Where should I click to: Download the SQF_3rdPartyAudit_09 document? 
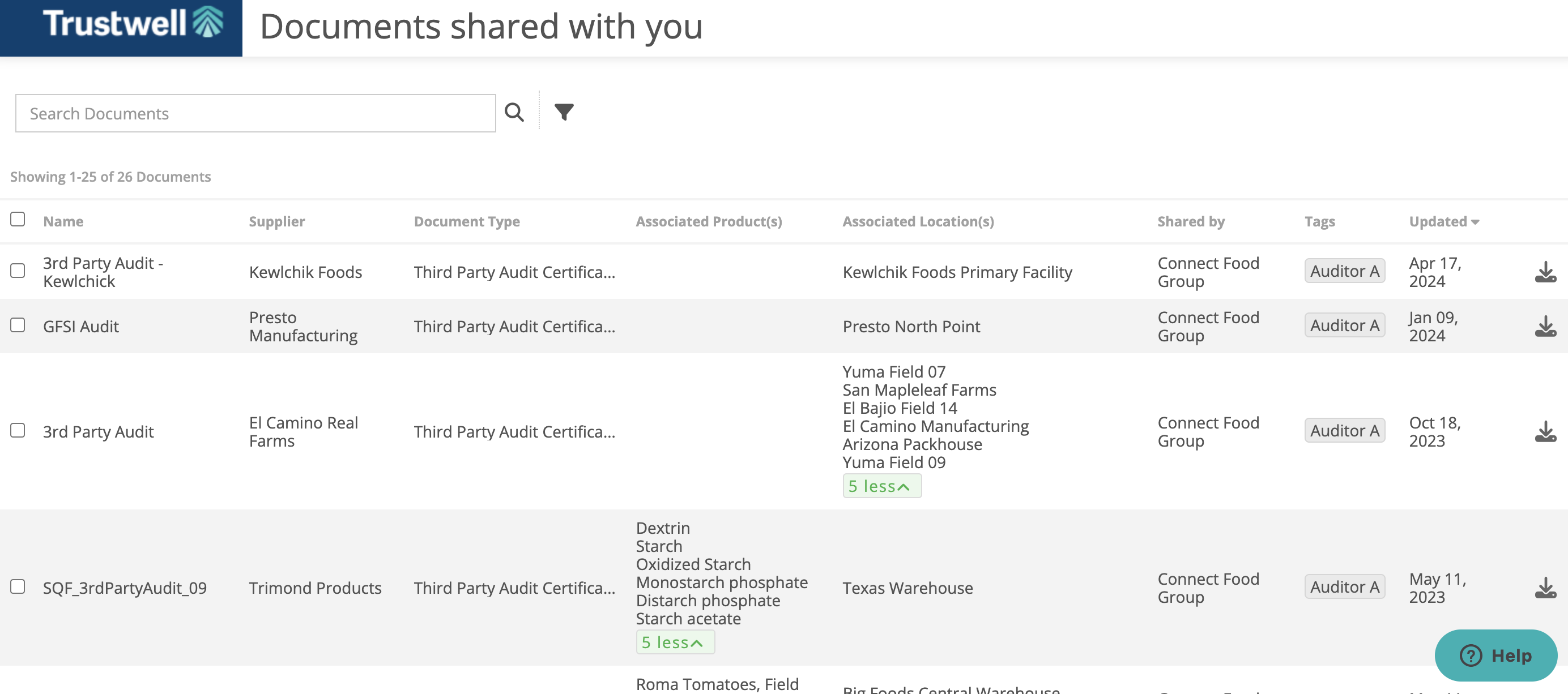coord(1545,588)
